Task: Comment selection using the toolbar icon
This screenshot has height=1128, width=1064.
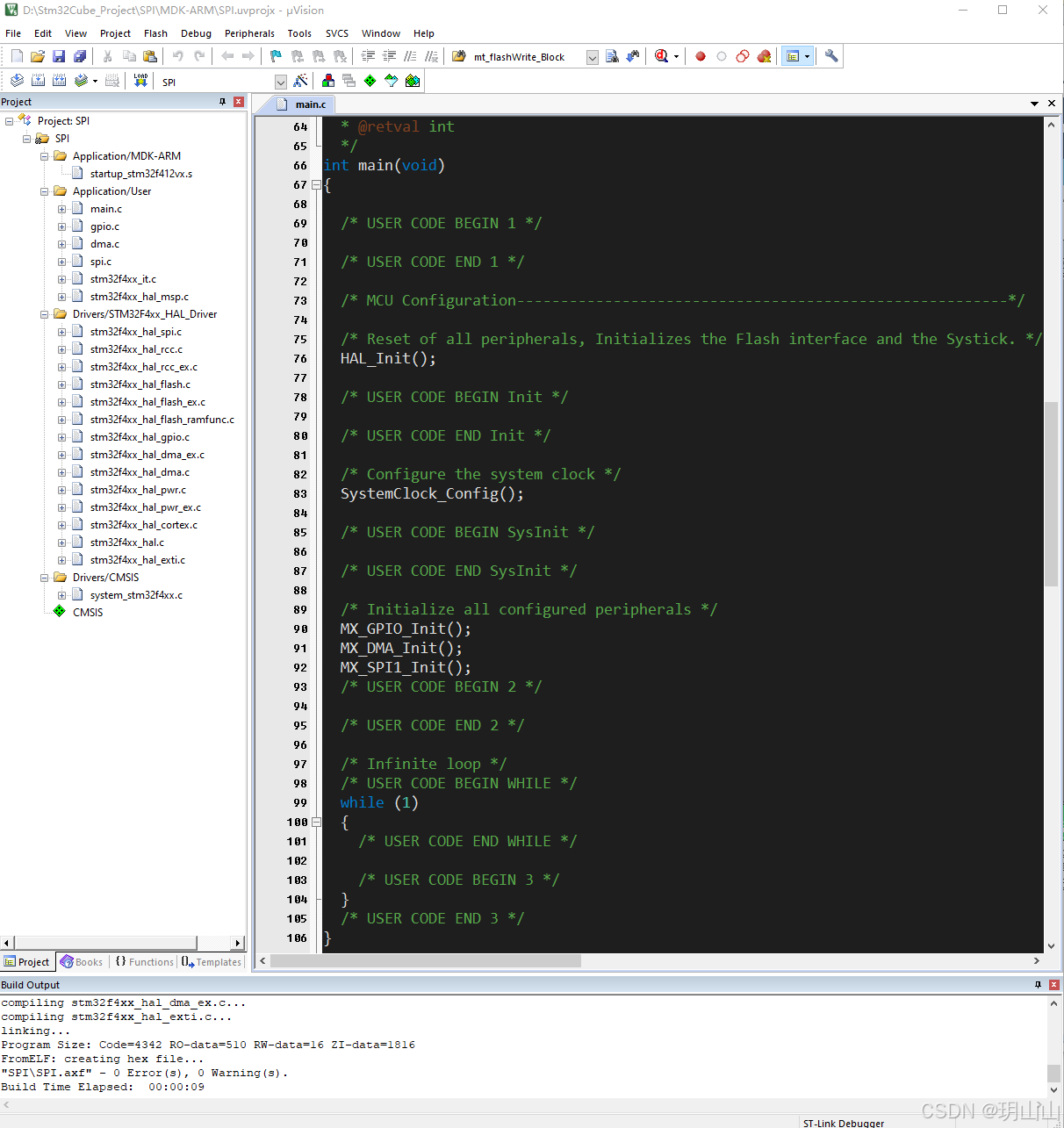Action: (410, 56)
